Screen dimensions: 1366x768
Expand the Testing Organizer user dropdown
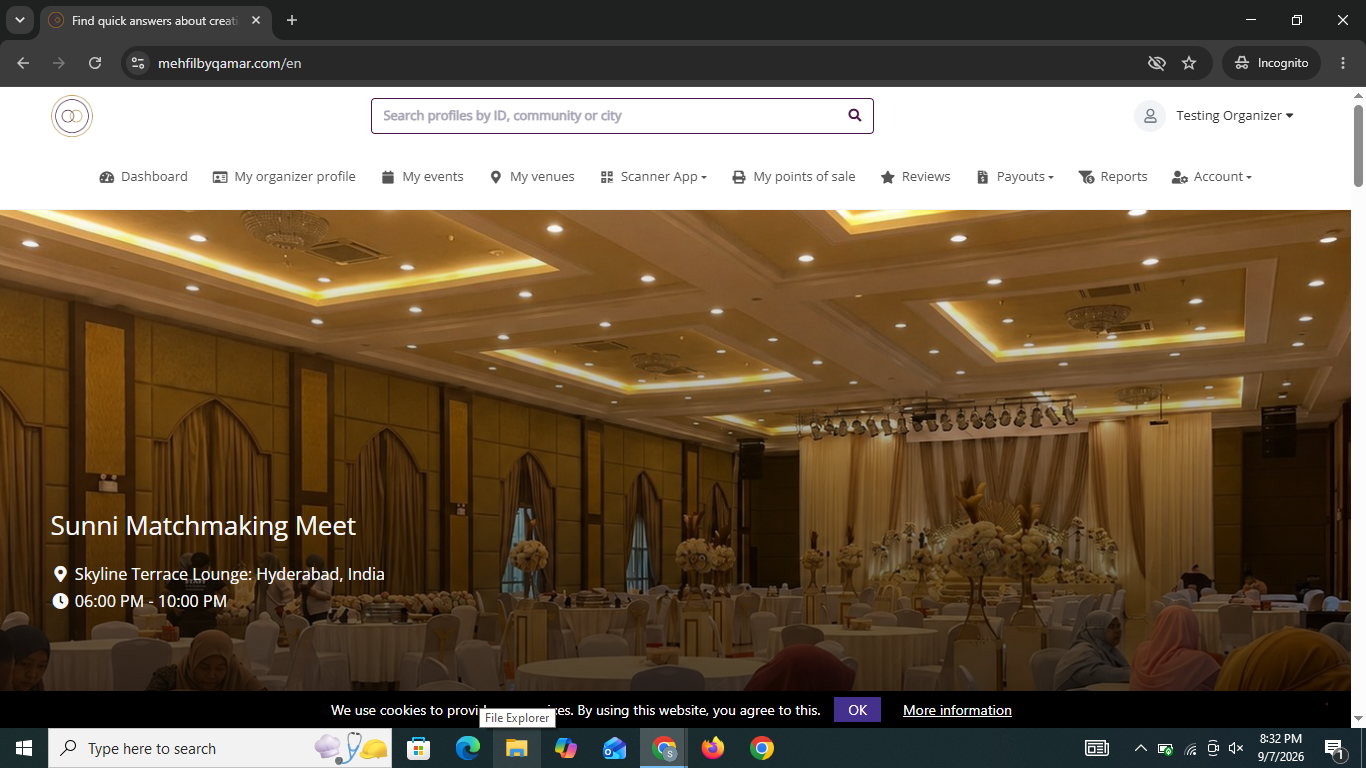pyautogui.click(x=1234, y=116)
